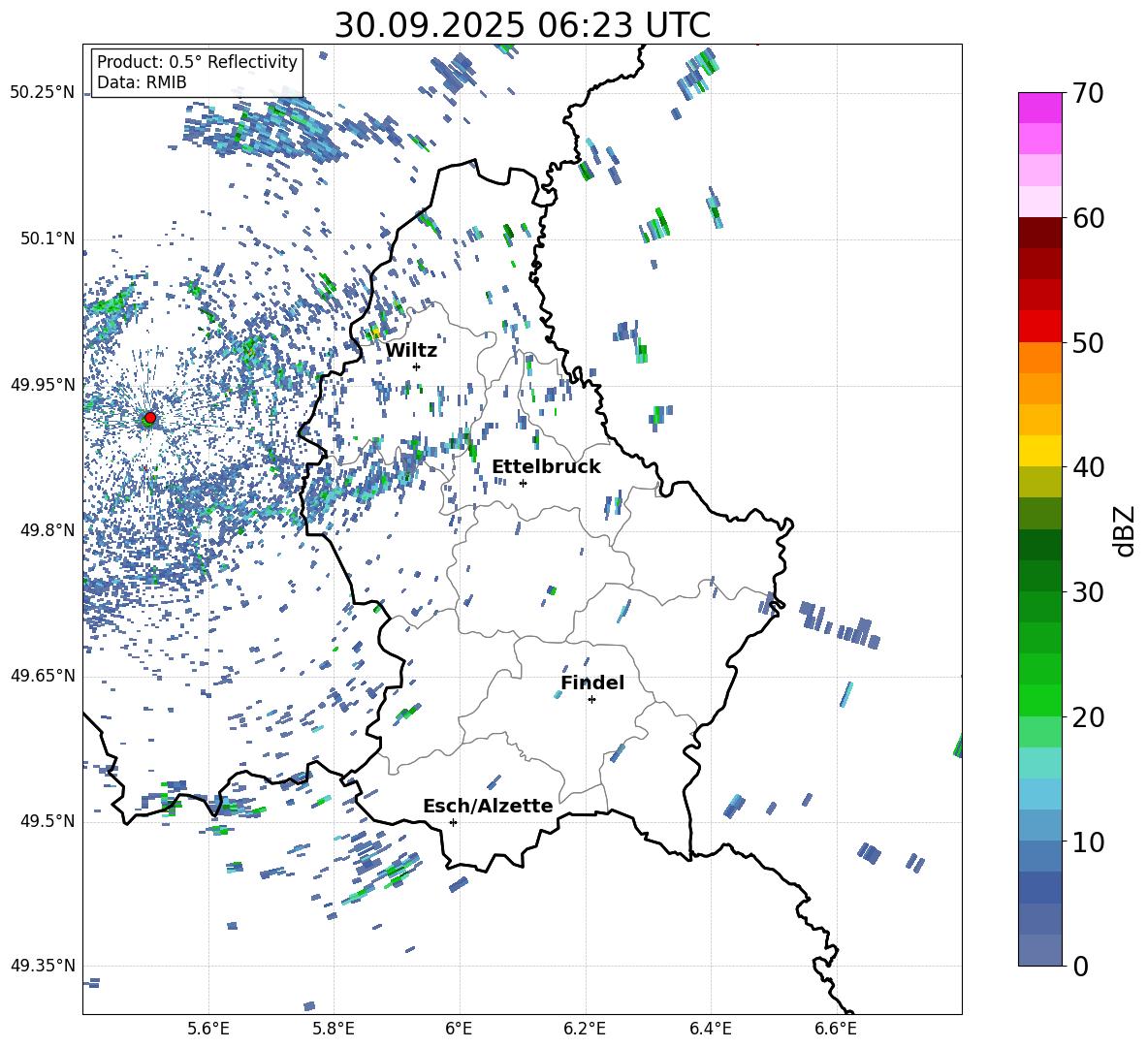The height and width of the screenshot is (1048, 1148).
Task: Select the Wiltz town label
Action: point(411,350)
